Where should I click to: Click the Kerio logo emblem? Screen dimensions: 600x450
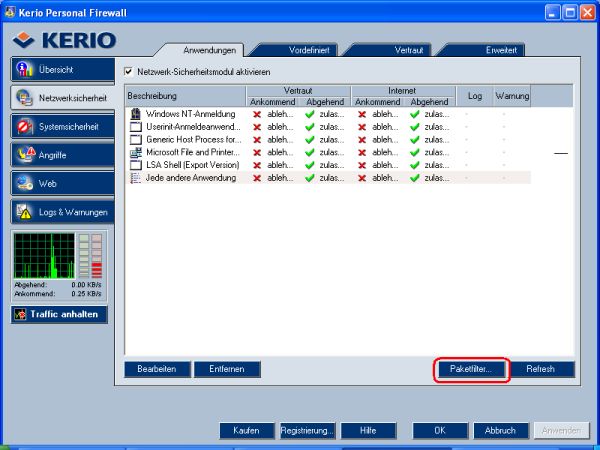pos(23,40)
